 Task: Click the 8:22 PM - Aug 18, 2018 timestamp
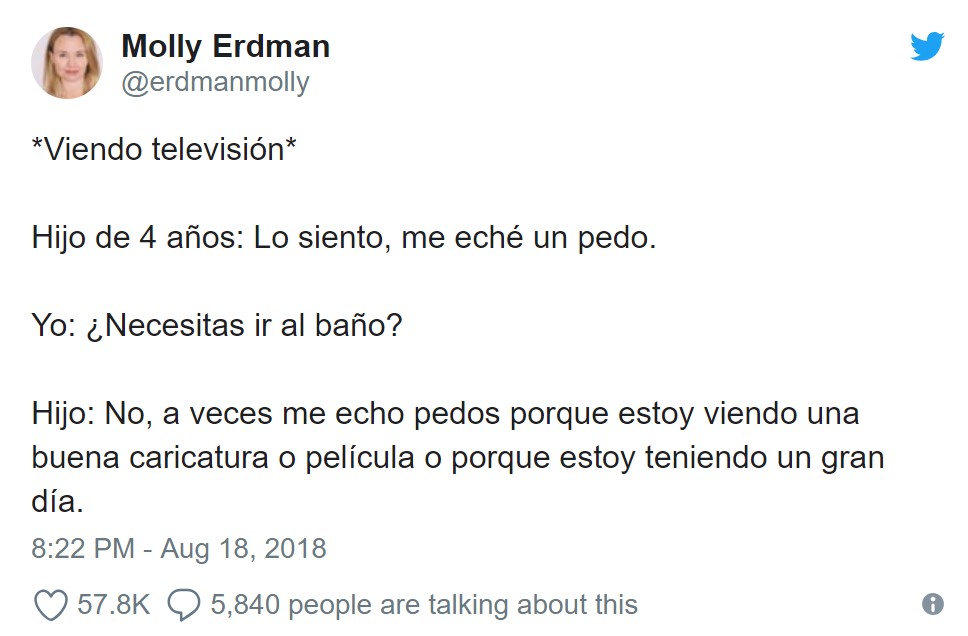[x=178, y=548]
